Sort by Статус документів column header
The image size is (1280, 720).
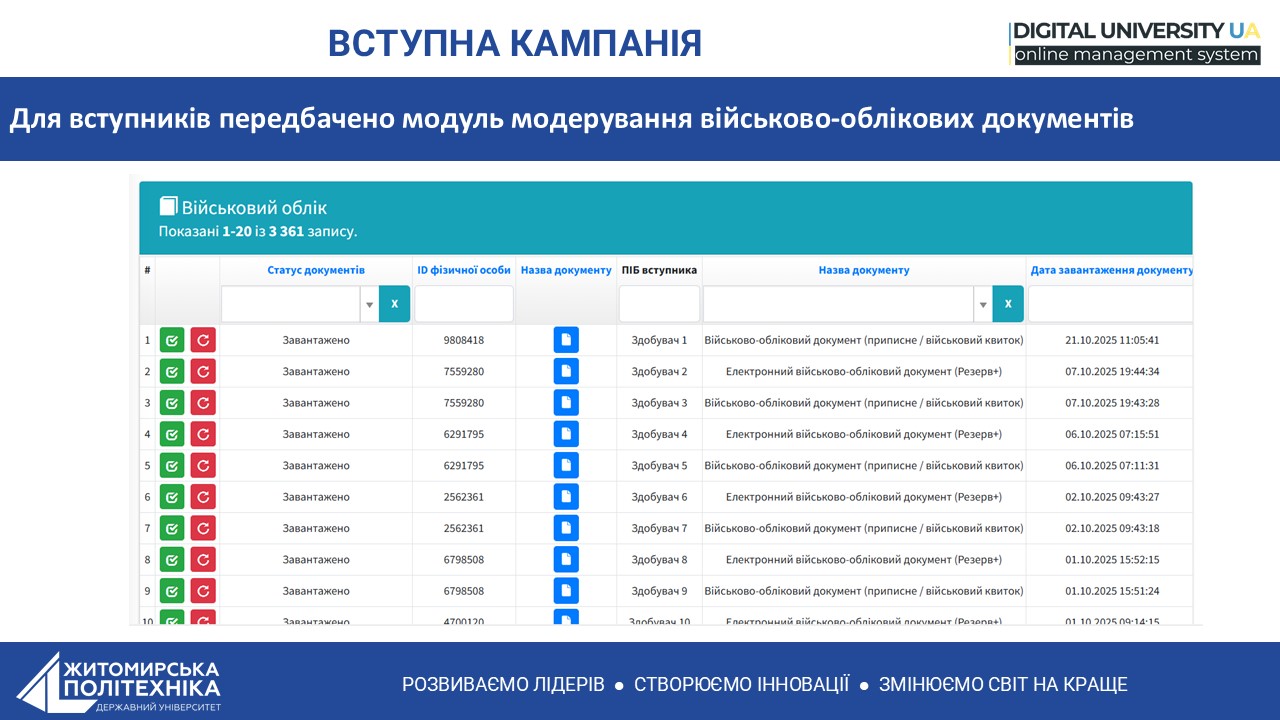(x=316, y=270)
